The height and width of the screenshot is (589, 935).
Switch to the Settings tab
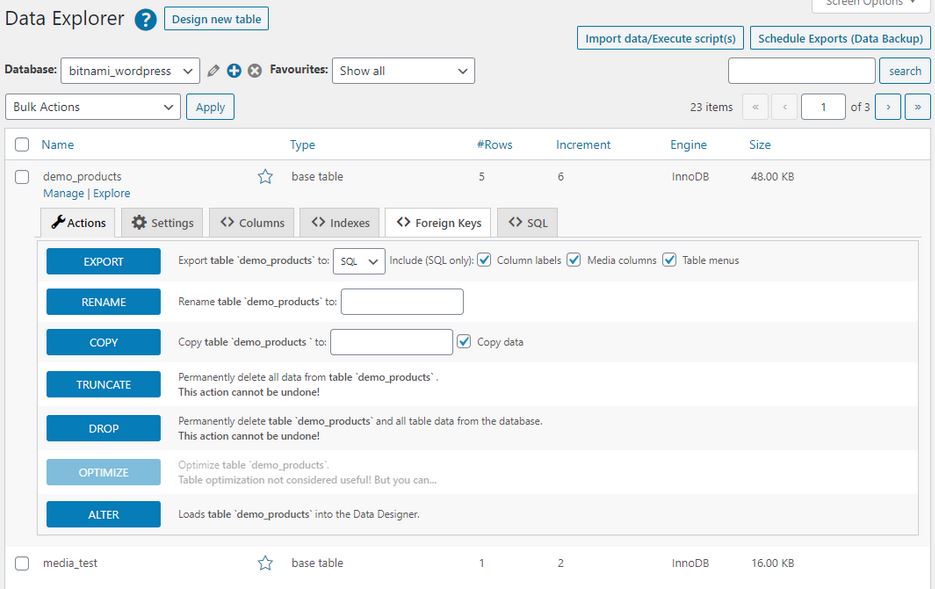(162, 223)
